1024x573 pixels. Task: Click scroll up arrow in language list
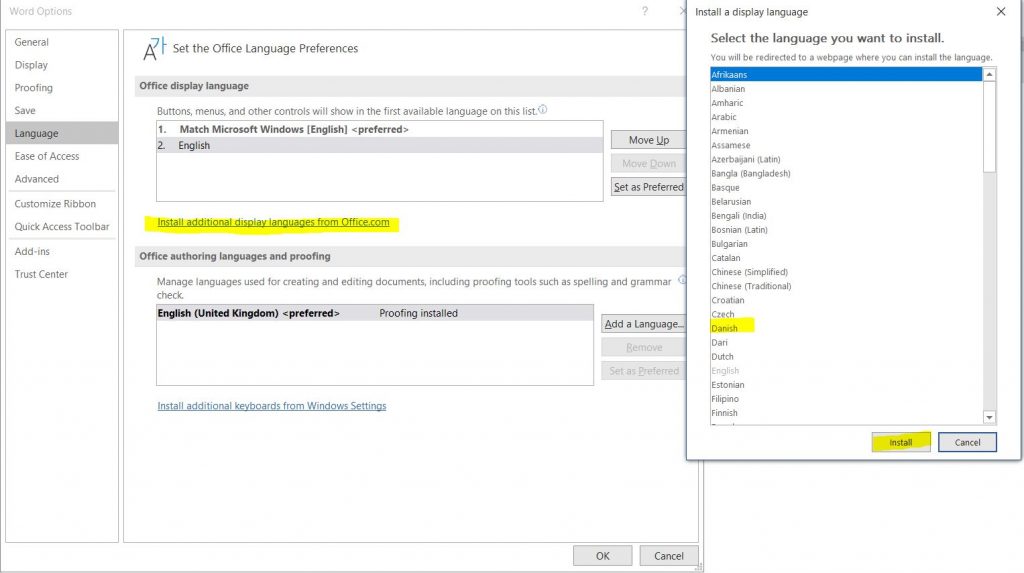pyautogui.click(x=989, y=75)
